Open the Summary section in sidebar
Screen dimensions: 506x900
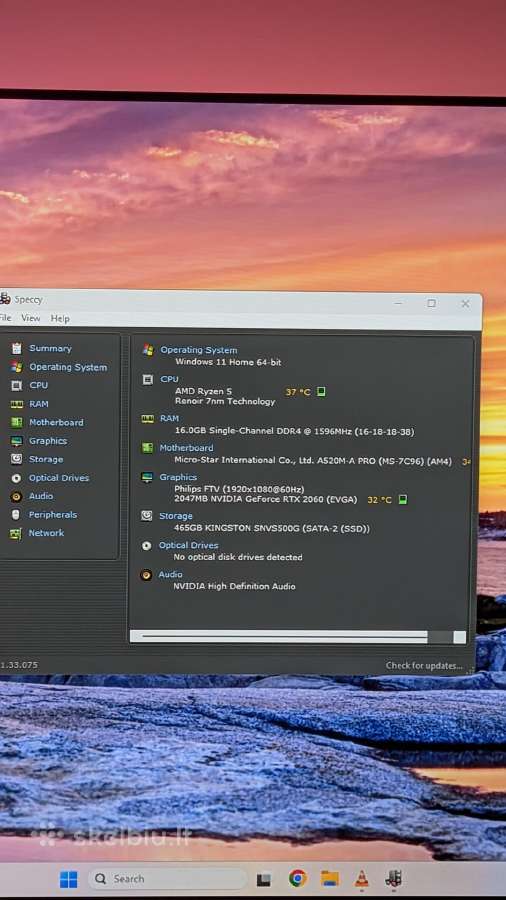pyautogui.click(x=50, y=348)
